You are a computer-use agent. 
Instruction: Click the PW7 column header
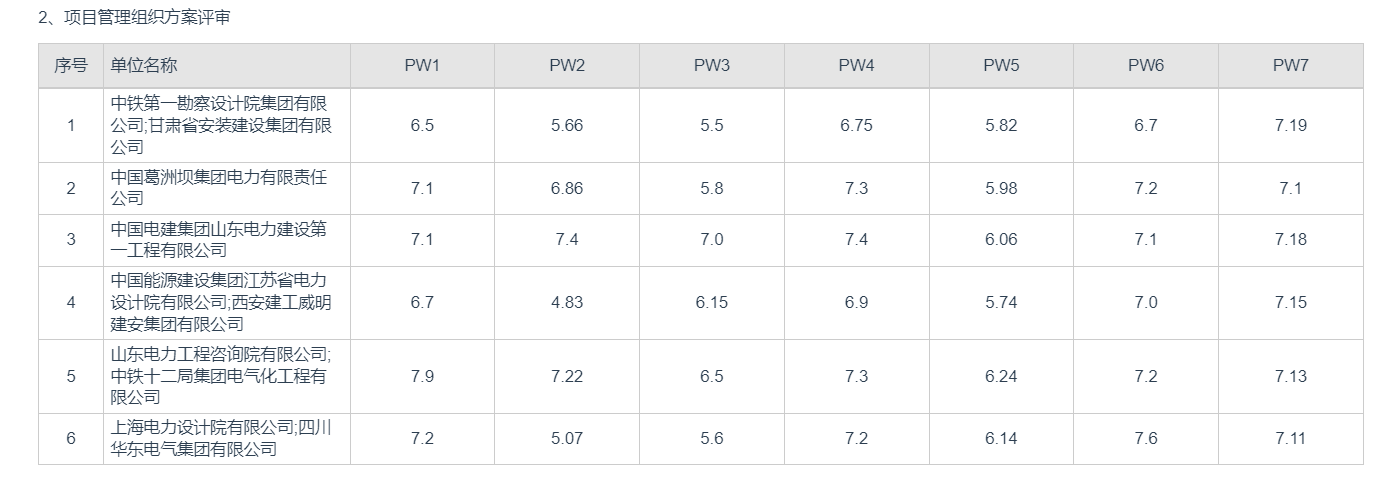tap(1290, 66)
